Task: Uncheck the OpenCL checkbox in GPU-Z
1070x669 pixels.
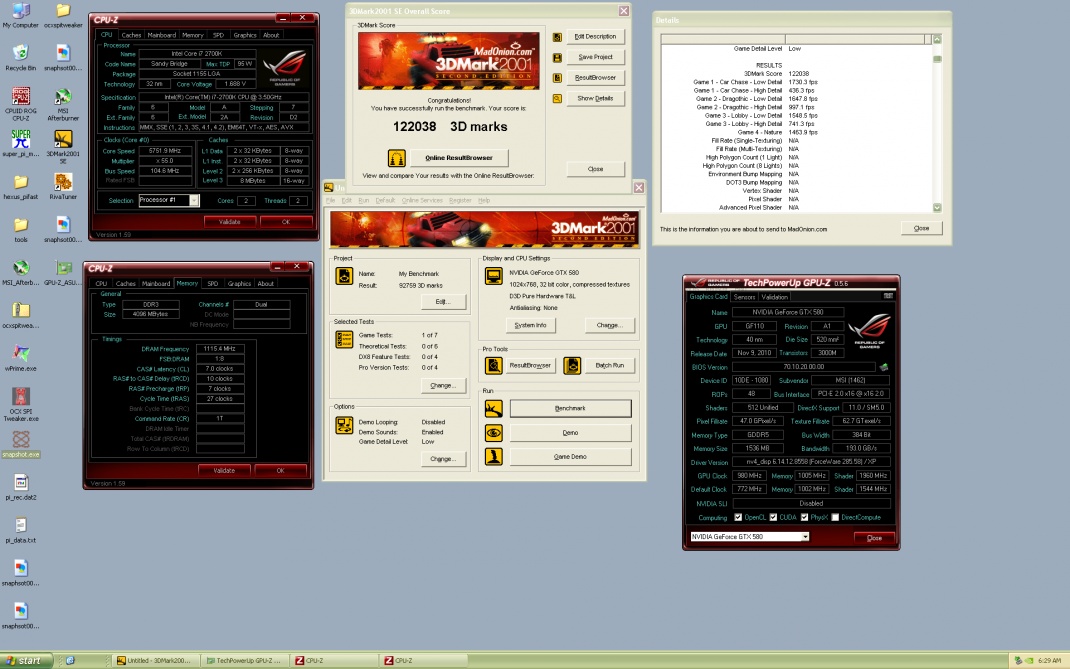Action: pyautogui.click(x=738, y=517)
